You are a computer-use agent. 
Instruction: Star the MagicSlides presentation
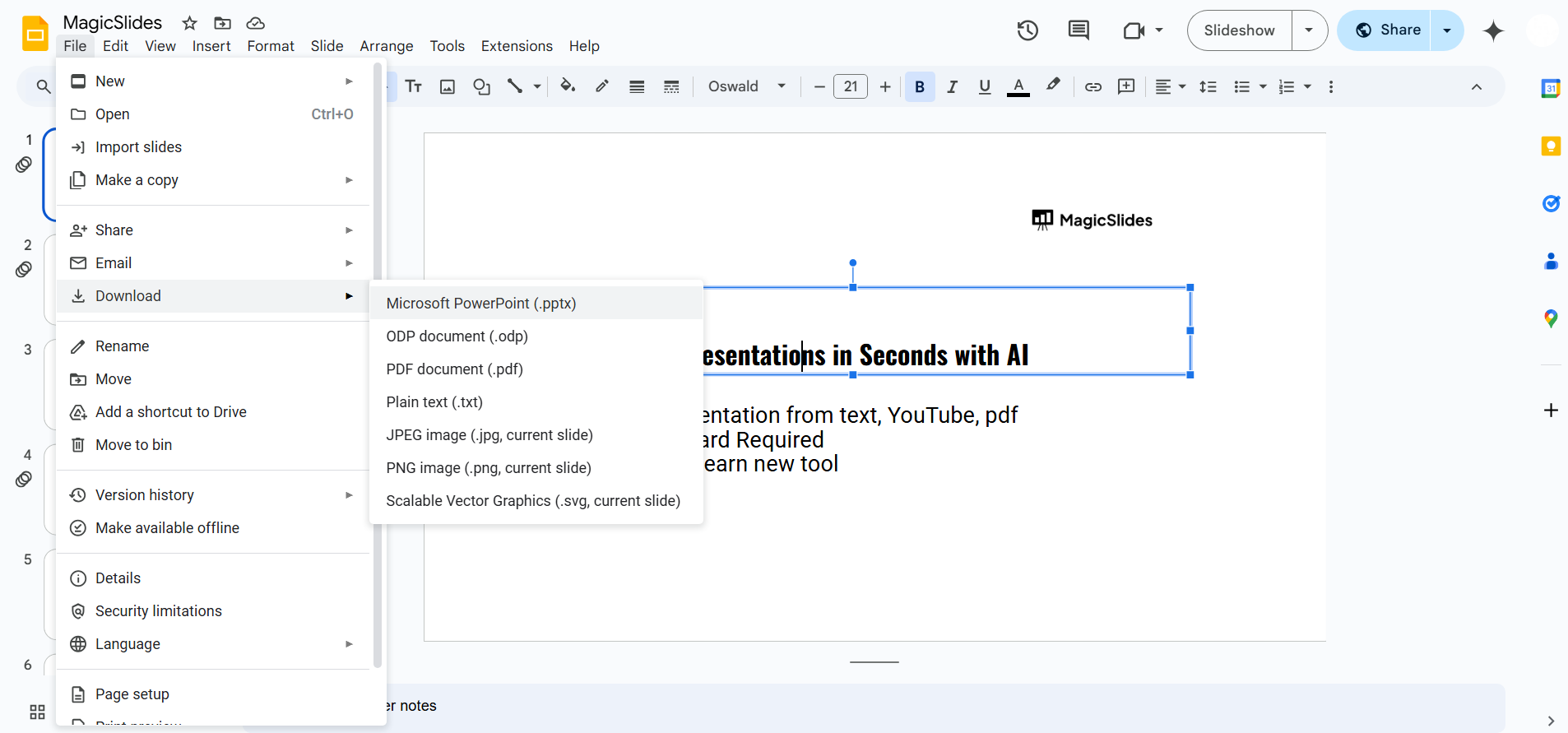coord(189,23)
